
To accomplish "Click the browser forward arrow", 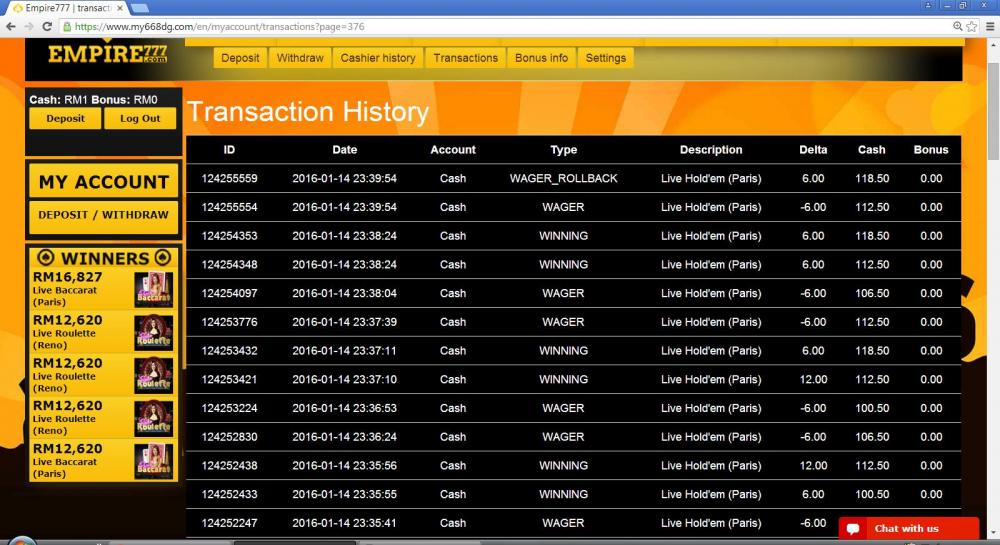I will pos(29,27).
